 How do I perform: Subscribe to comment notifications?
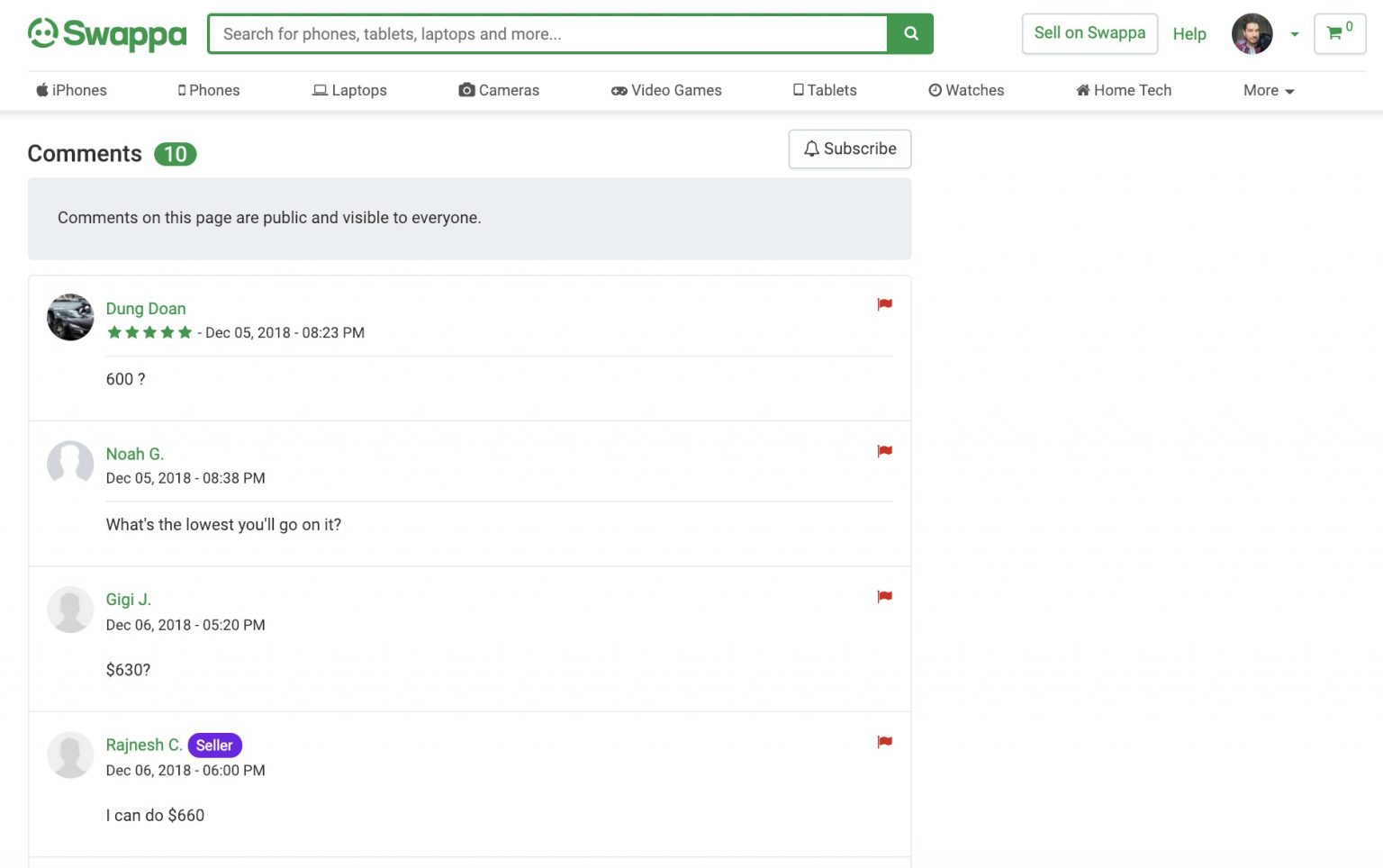click(x=849, y=149)
